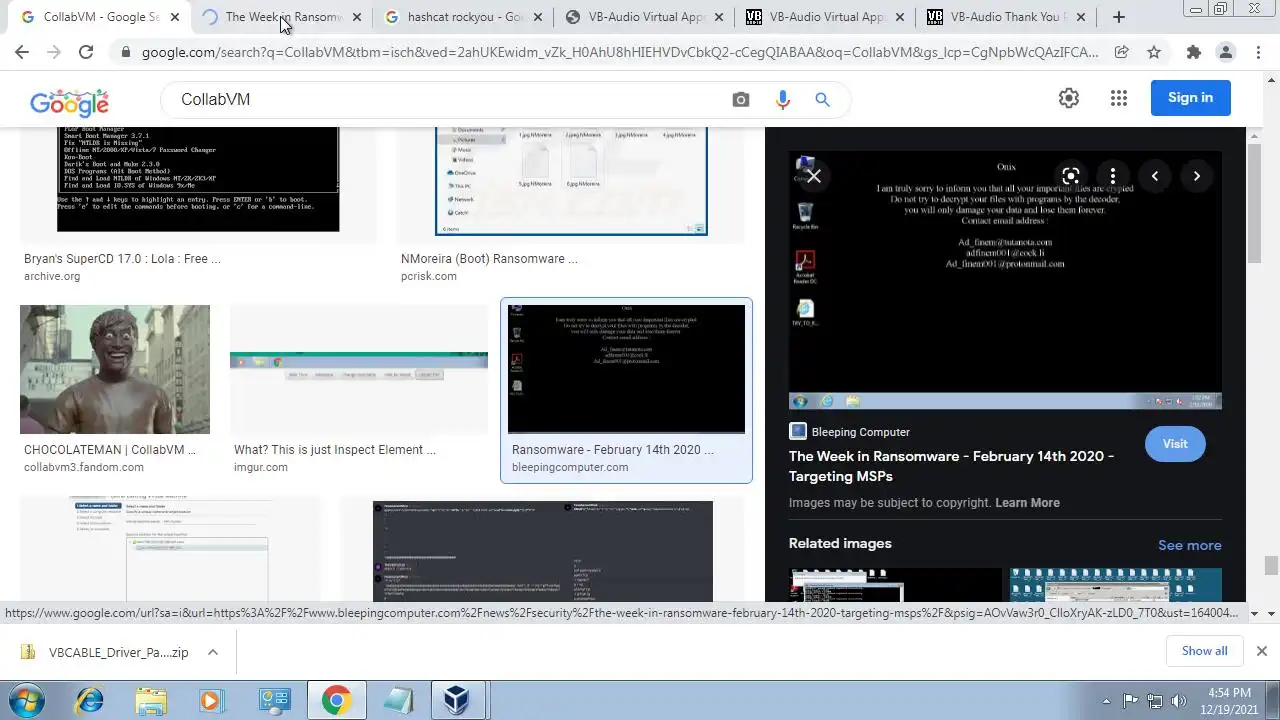Open Google Lens on preview image
Image resolution: width=1280 pixels, height=720 pixels.
click(x=1071, y=176)
